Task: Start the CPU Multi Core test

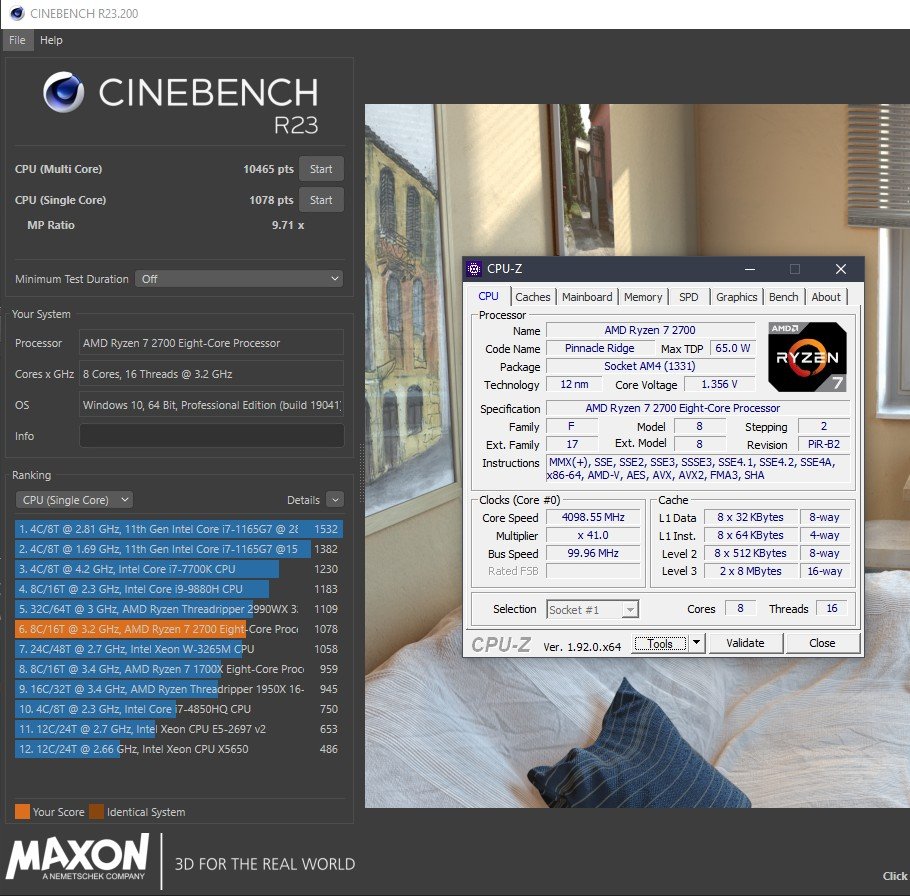Action: pos(321,169)
